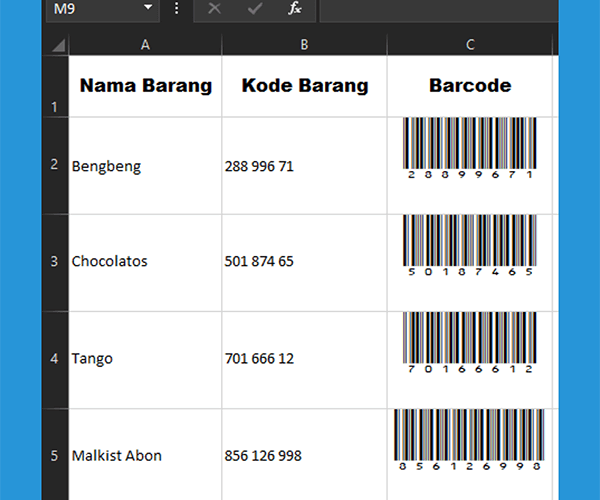Image resolution: width=600 pixels, height=500 pixels.
Task: Open the Insert Function fx icon
Action: pos(295,8)
